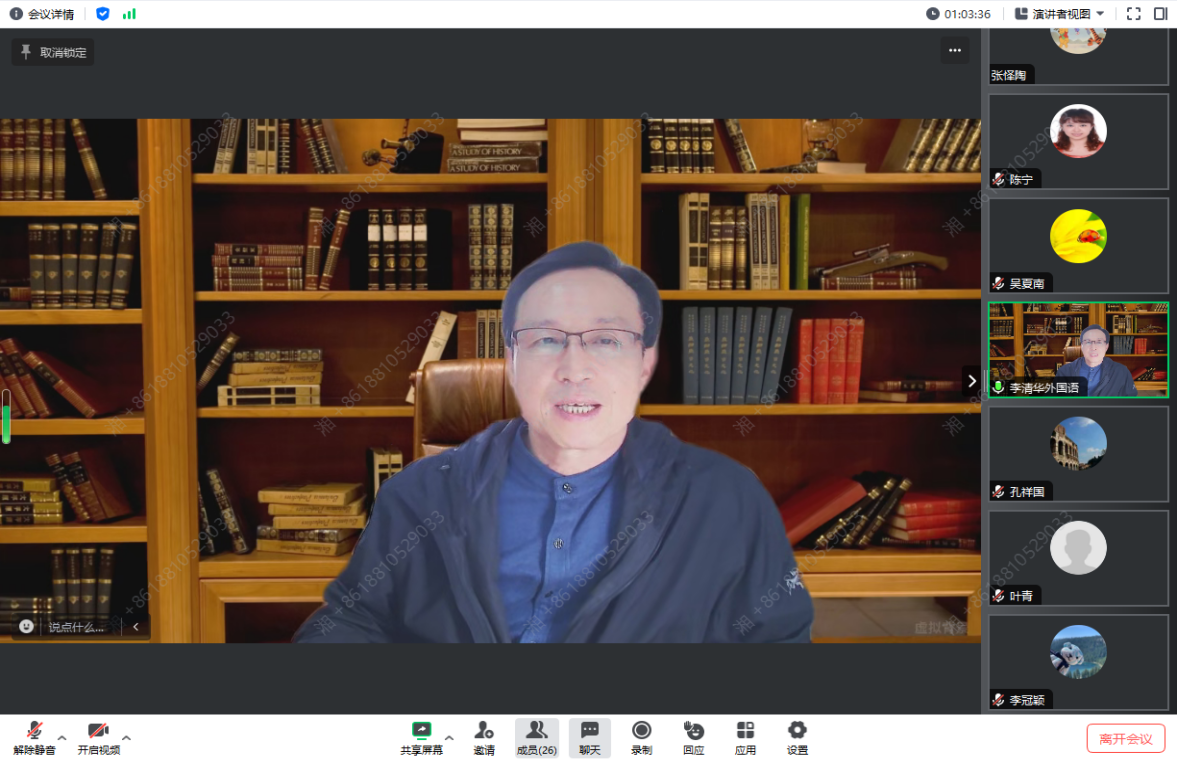Select 李清华外国语 participant thumbnail
Viewport: 1177px width, 762px height.
tap(1078, 350)
